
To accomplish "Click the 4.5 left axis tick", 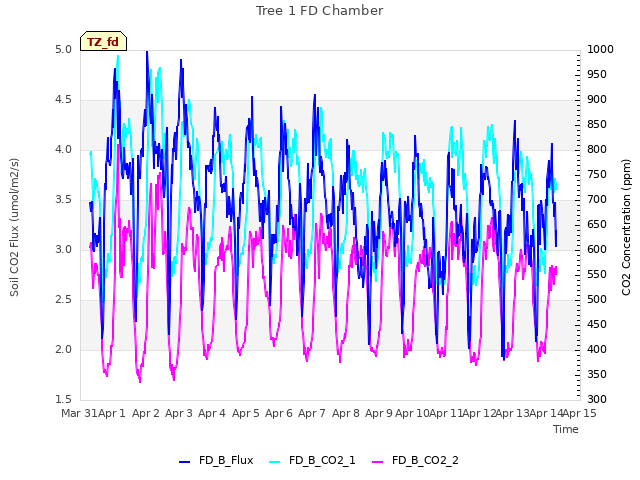I will (63, 100).
